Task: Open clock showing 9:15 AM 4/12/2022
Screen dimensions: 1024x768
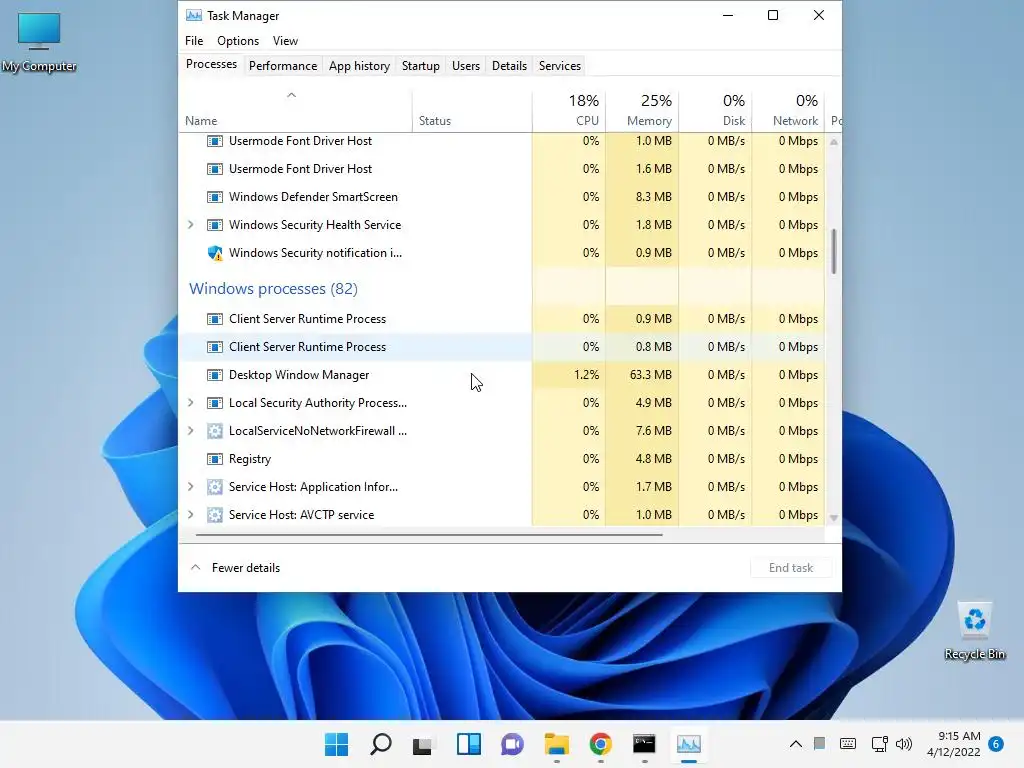Action: (x=953, y=744)
